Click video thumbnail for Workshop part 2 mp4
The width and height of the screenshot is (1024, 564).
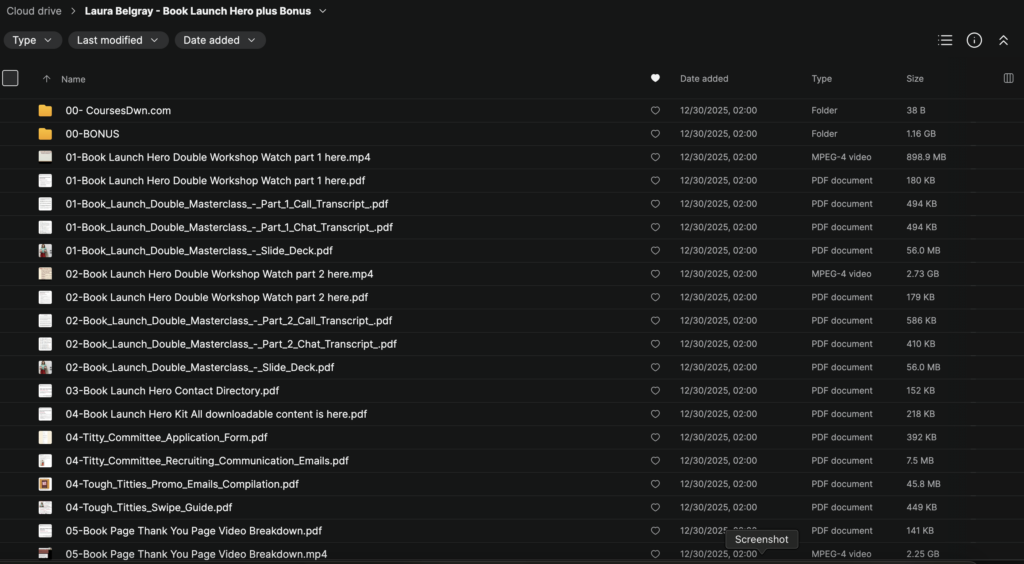45,274
